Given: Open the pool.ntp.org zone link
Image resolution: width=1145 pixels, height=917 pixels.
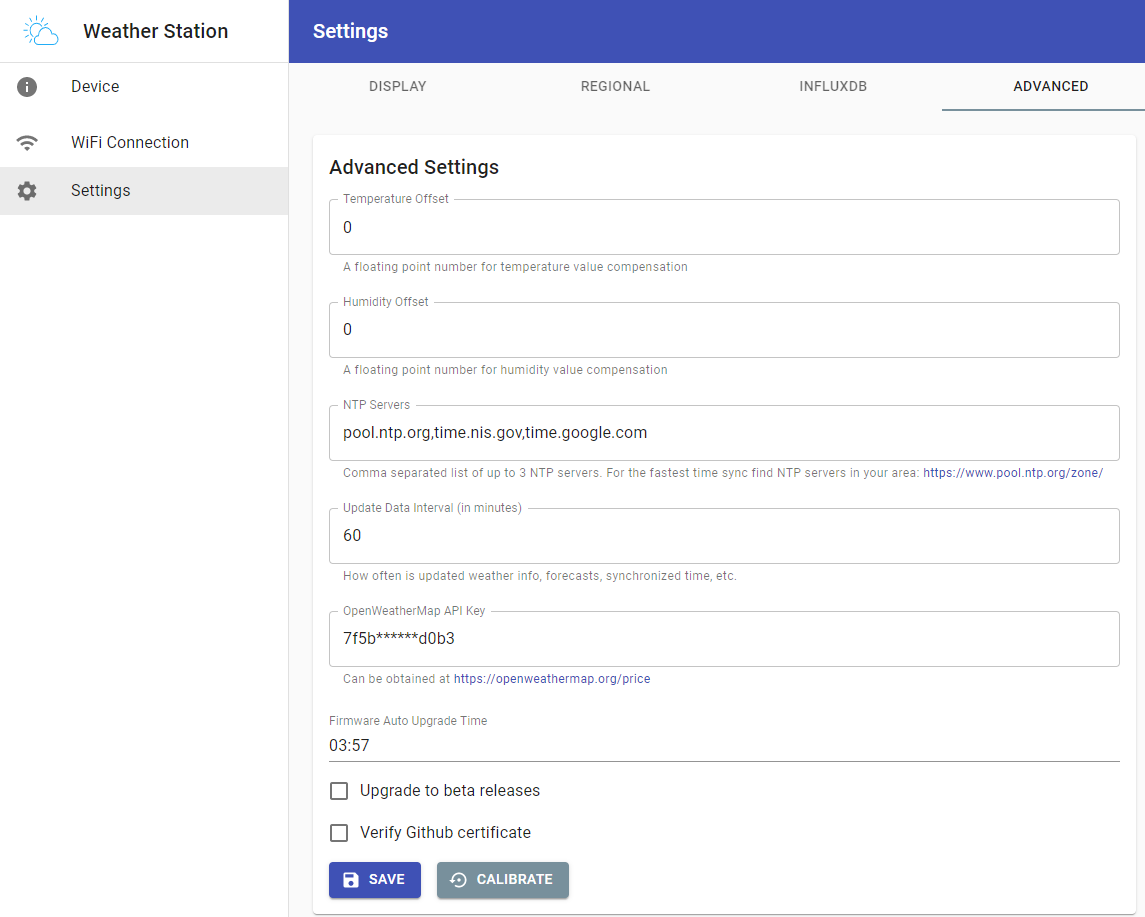Looking at the screenshot, I should pyautogui.click(x=1013, y=473).
